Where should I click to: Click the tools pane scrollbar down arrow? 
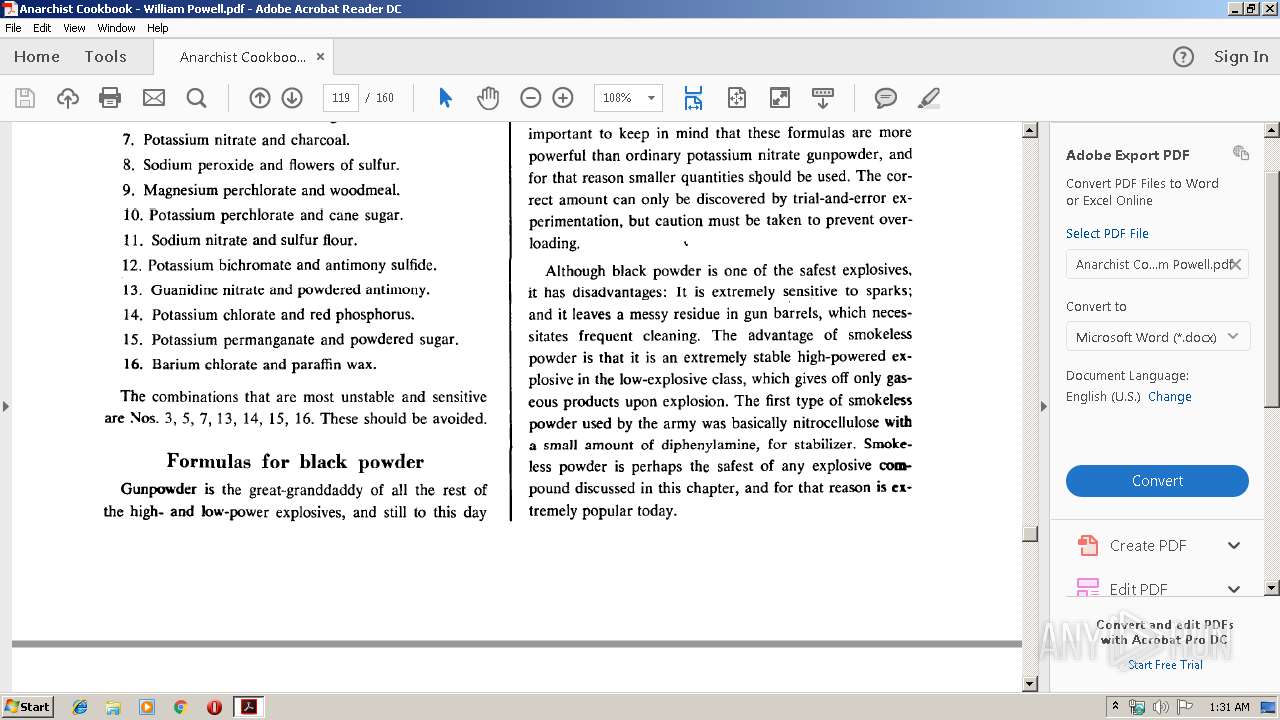point(1272,588)
